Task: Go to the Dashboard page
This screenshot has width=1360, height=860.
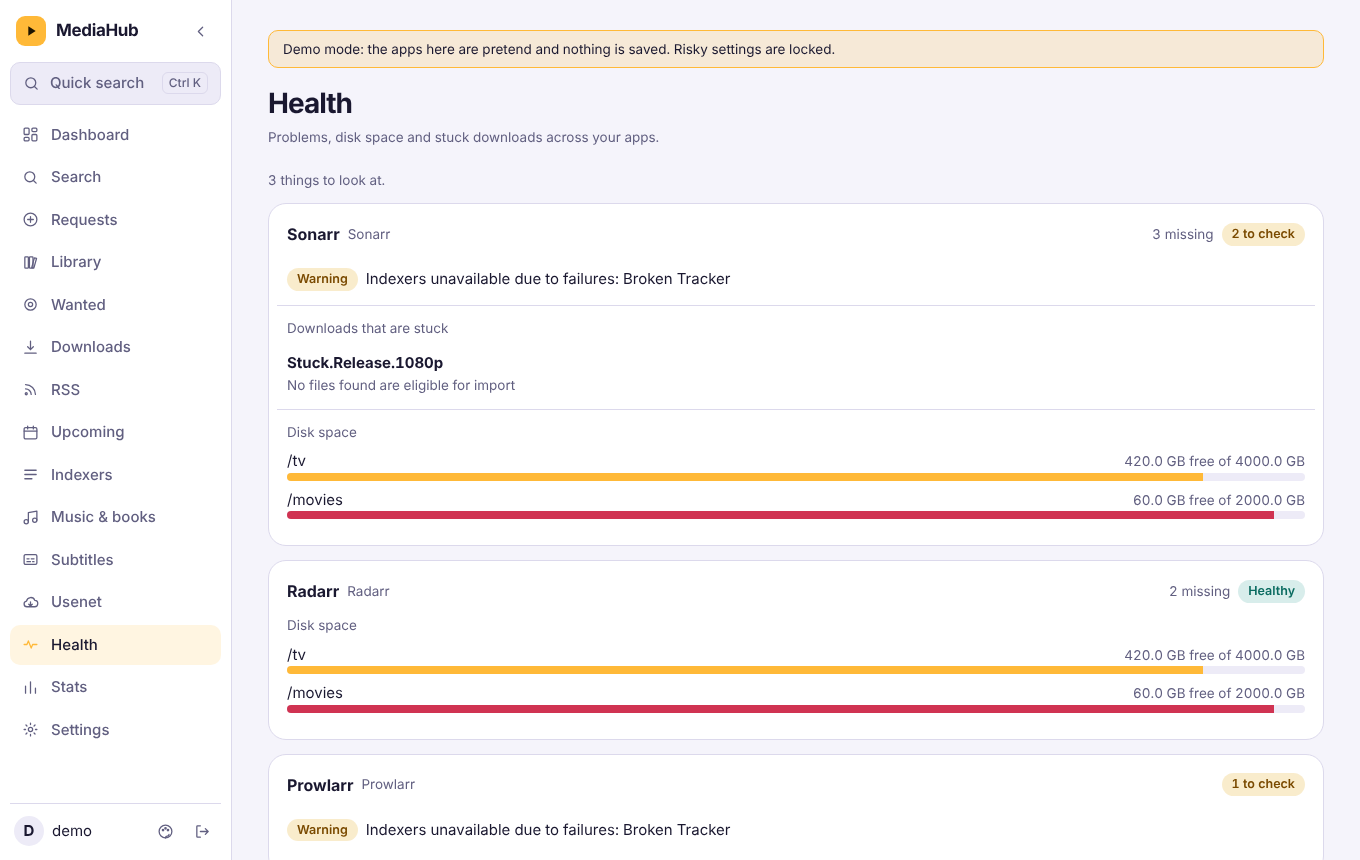Action: coord(115,135)
